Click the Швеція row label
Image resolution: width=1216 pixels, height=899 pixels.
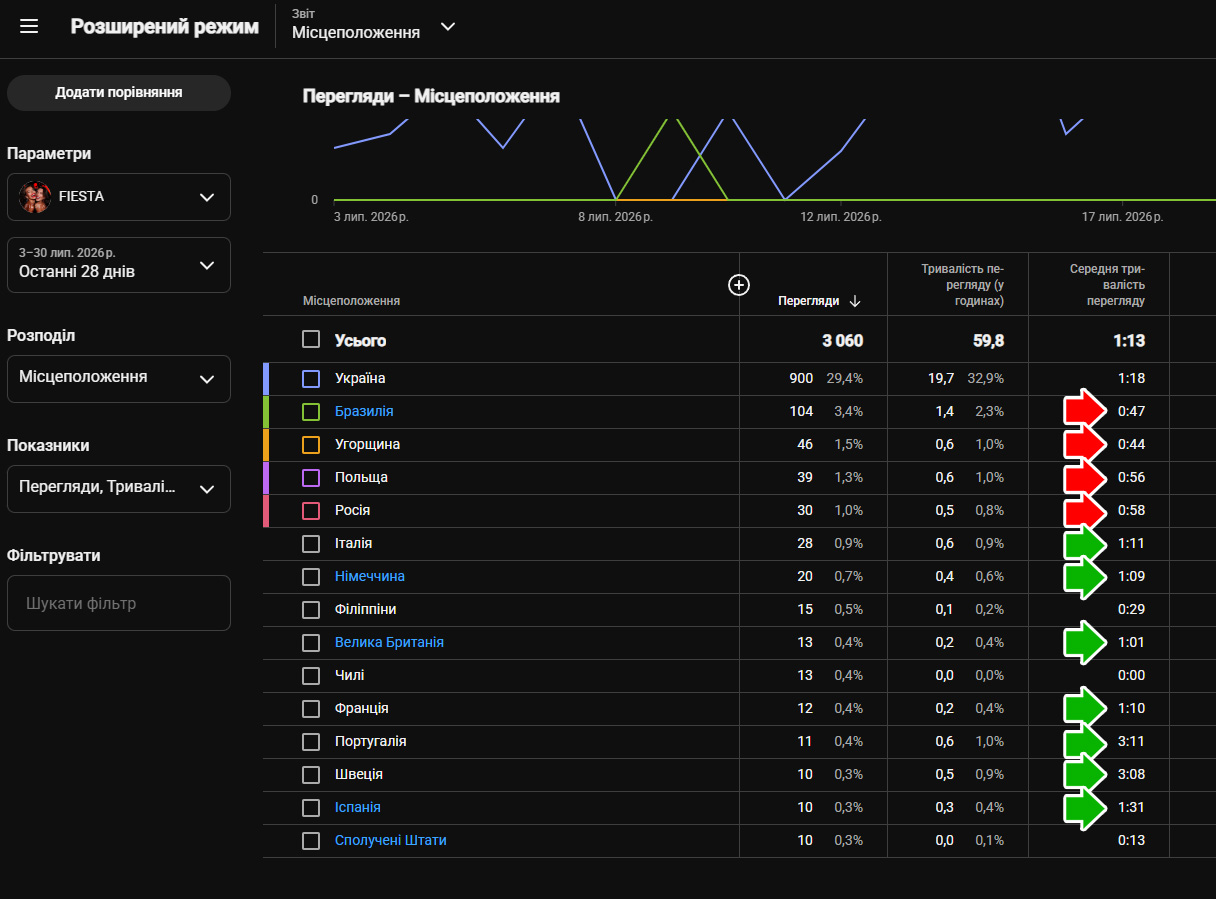click(x=359, y=774)
